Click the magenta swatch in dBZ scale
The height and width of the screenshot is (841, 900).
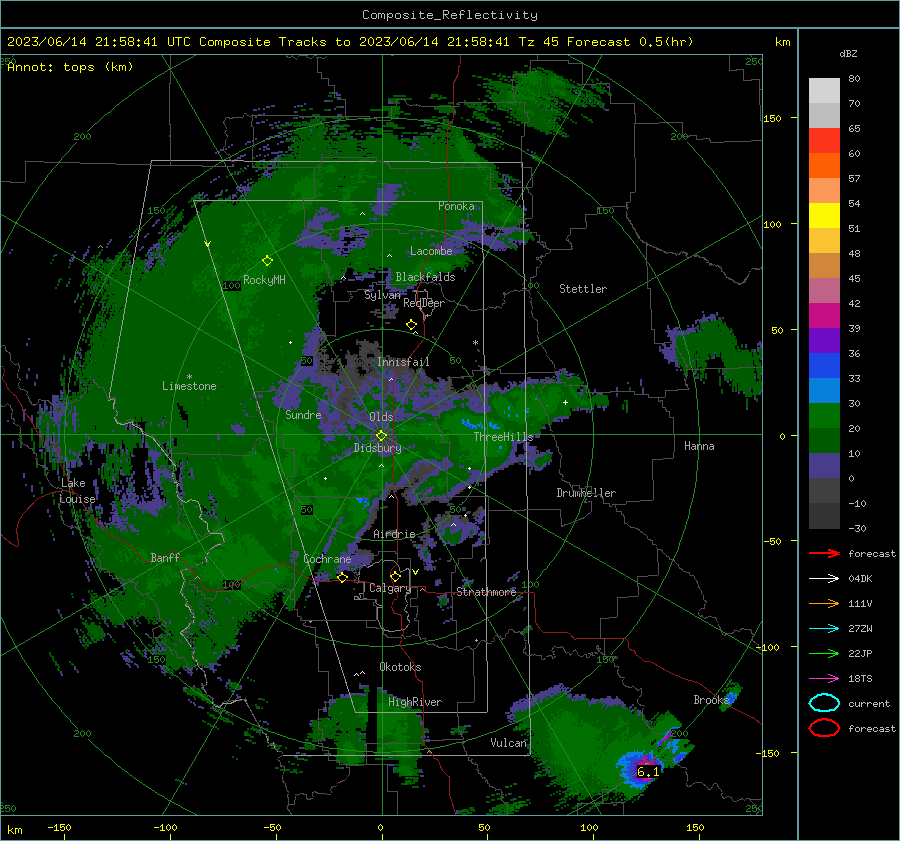click(x=824, y=315)
